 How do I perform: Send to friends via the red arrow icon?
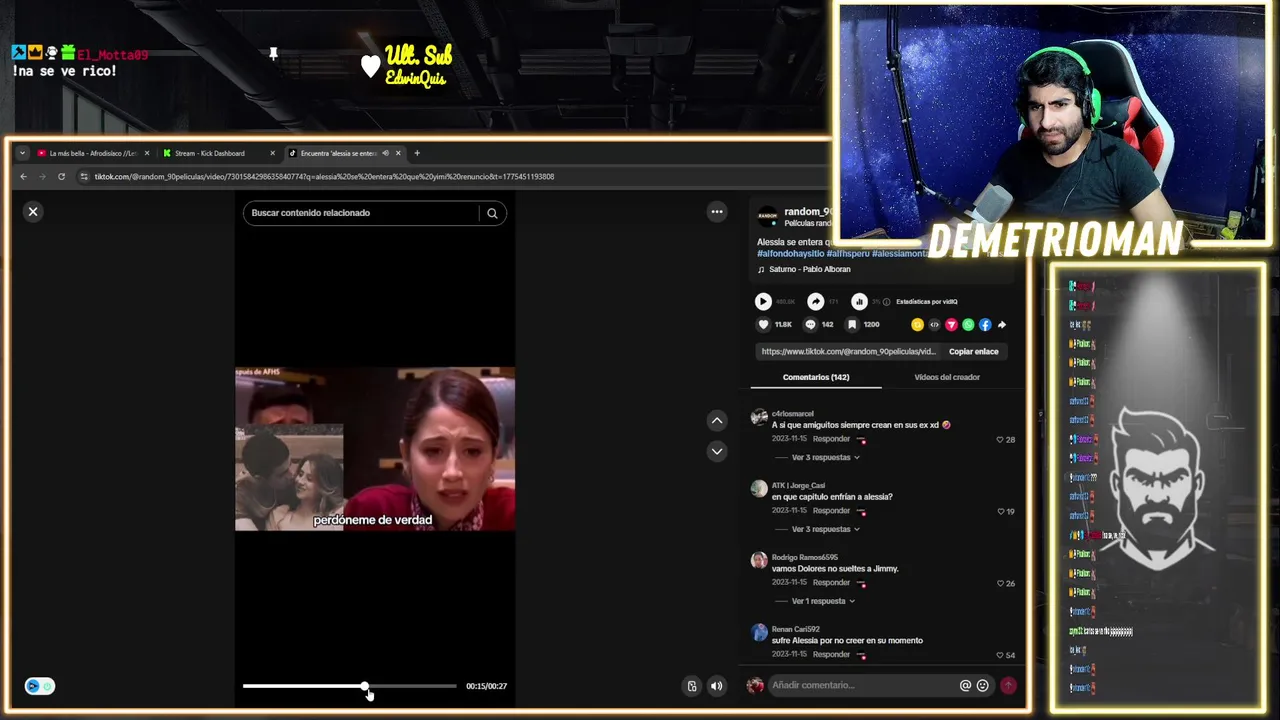pyautogui.click(x=951, y=325)
